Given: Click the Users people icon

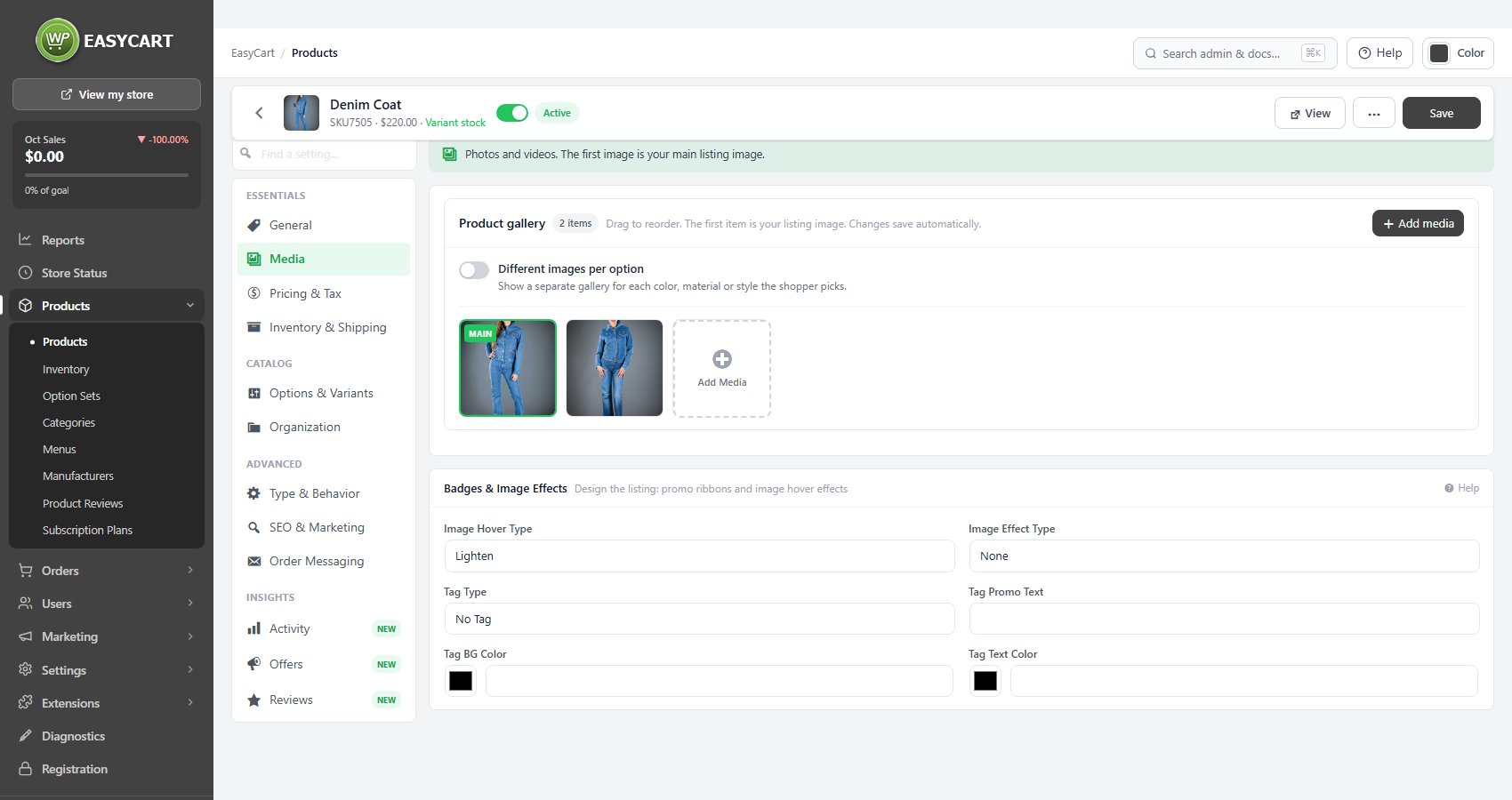Looking at the screenshot, I should tap(25, 604).
